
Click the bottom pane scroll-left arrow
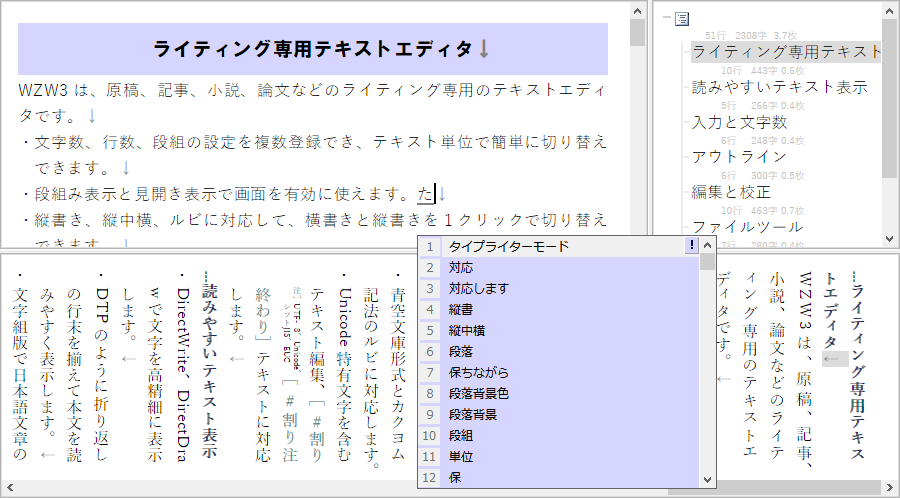tap(9, 488)
